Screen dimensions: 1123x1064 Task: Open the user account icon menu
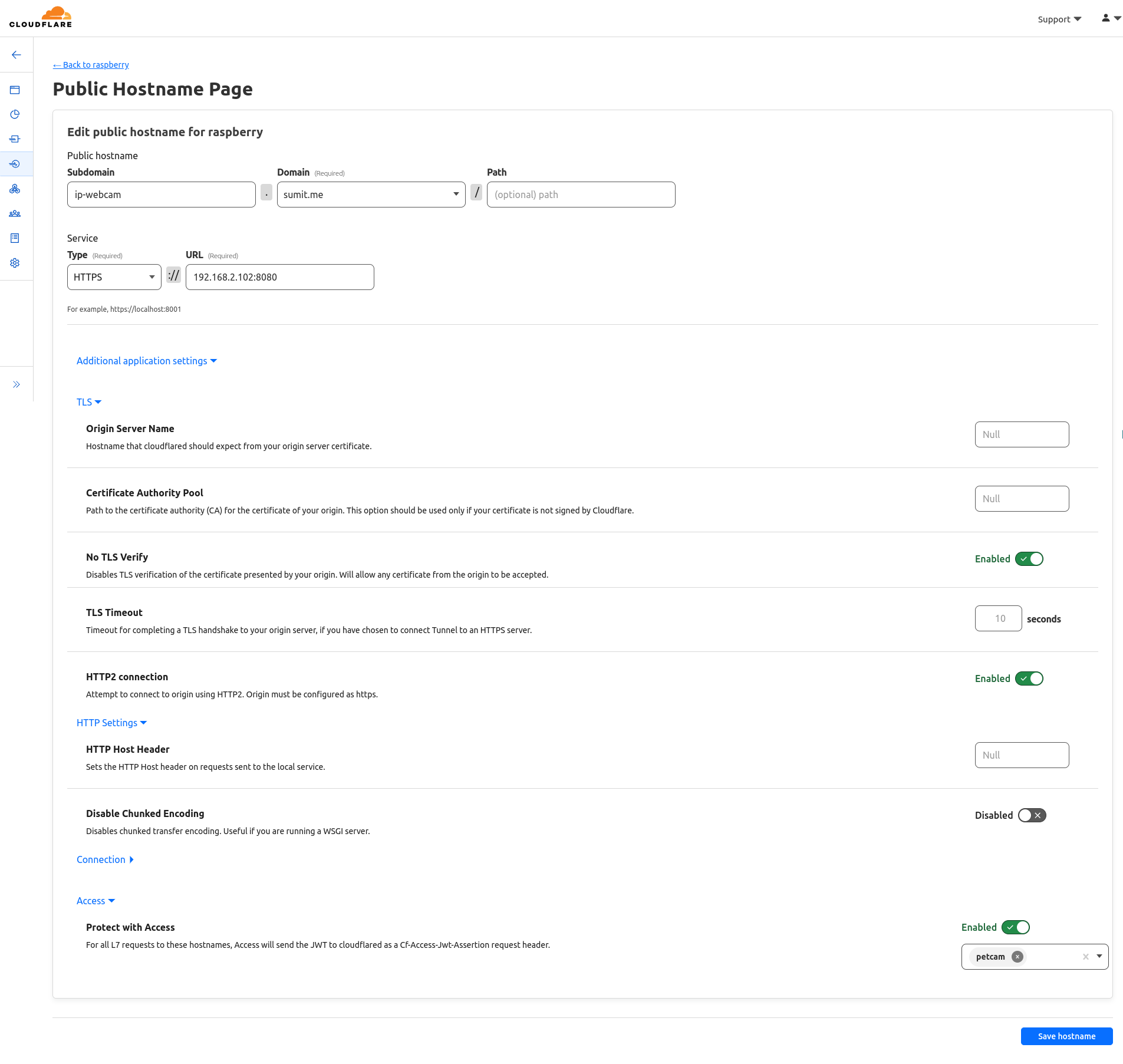(x=1111, y=18)
